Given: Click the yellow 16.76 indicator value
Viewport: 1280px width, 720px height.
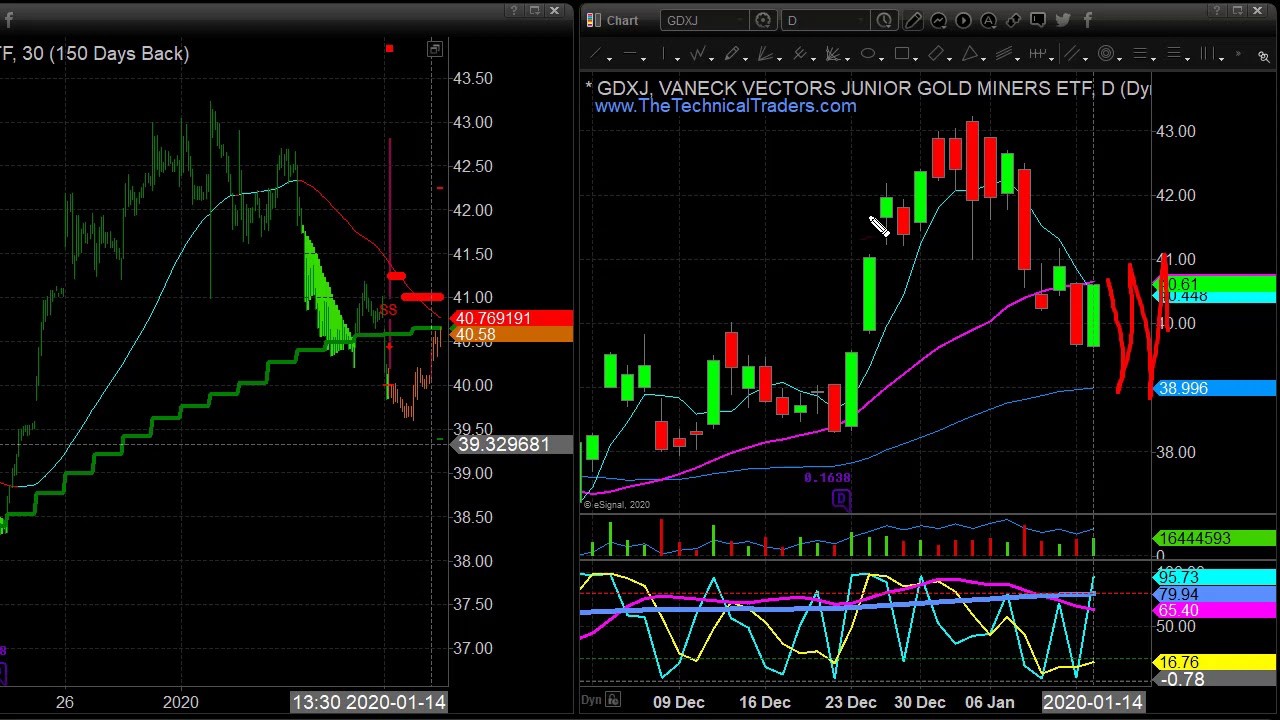Looking at the screenshot, I should (x=1215, y=662).
